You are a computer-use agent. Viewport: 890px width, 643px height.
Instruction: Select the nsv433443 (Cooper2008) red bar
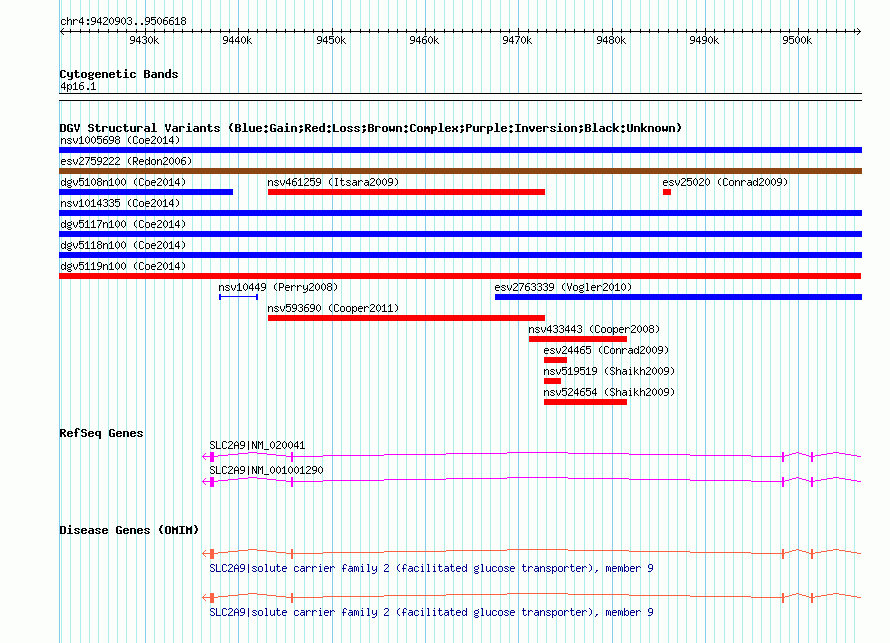pyautogui.click(x=578, y=339)
